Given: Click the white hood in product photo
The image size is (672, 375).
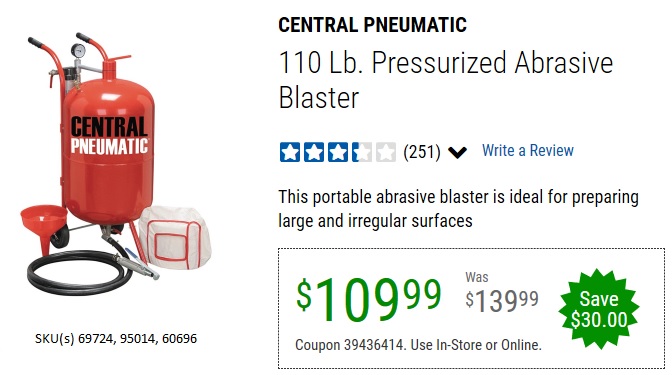Looking at the screenshot, I should coord(175,237).
